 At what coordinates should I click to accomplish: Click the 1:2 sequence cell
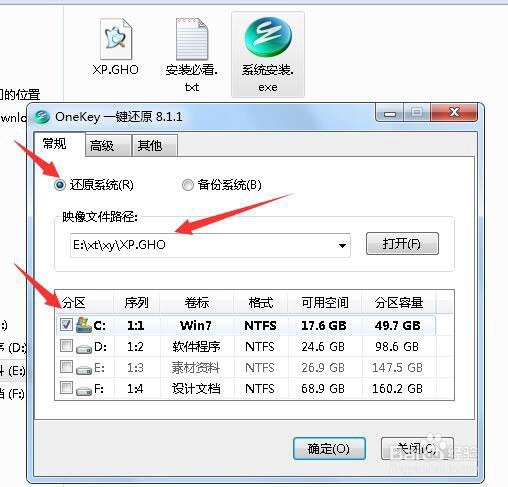click(135, 347)
